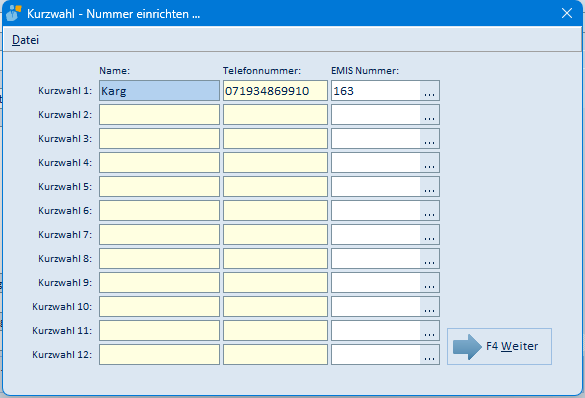
Task: Click the Kurzwahl 8 phone number field
Action: coord(275,258)
